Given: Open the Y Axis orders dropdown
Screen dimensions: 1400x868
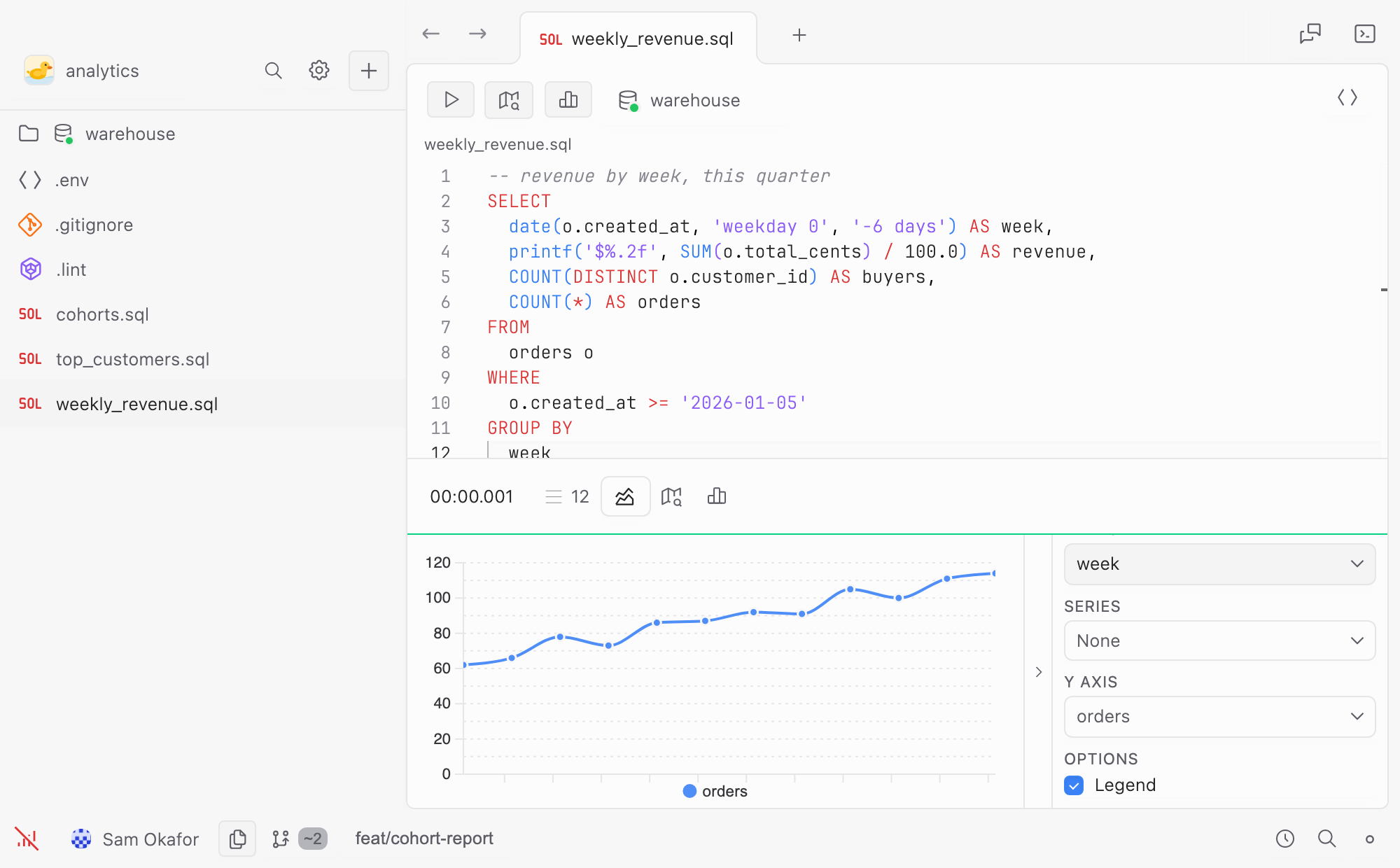Looking at the screenshot, I should click(1219, 716).
